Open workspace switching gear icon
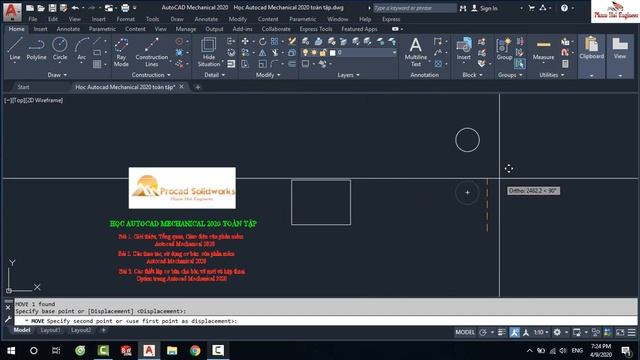 (x=557, y=332)
